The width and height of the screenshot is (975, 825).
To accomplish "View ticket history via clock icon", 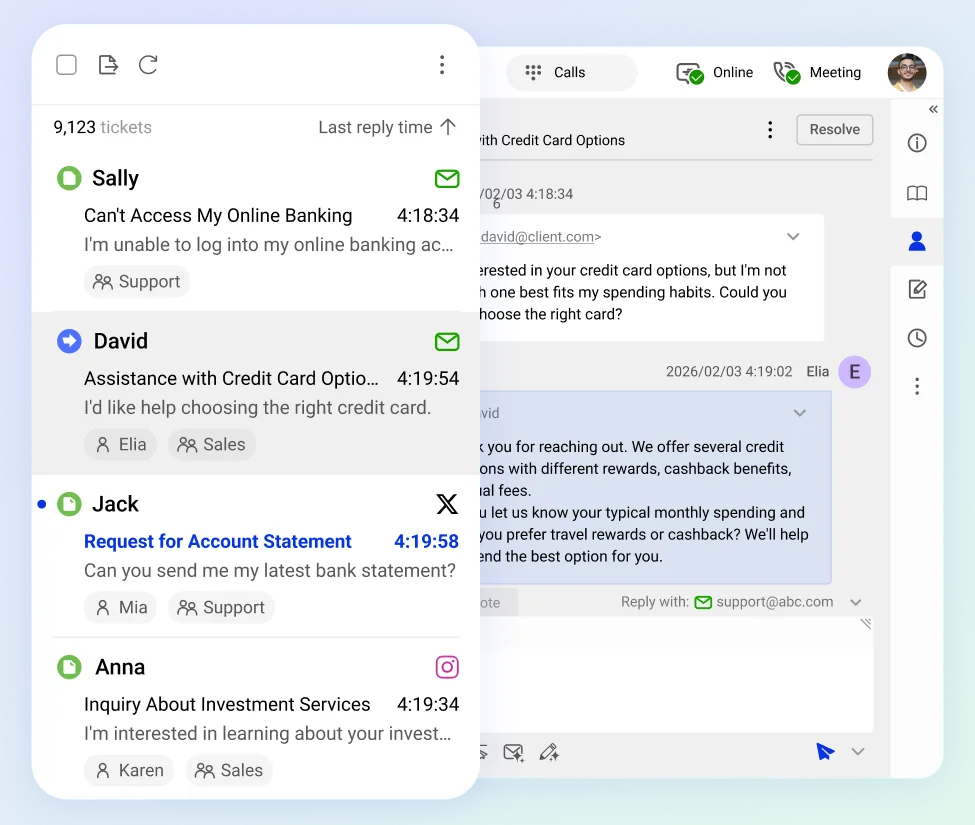I will [917, 338].
